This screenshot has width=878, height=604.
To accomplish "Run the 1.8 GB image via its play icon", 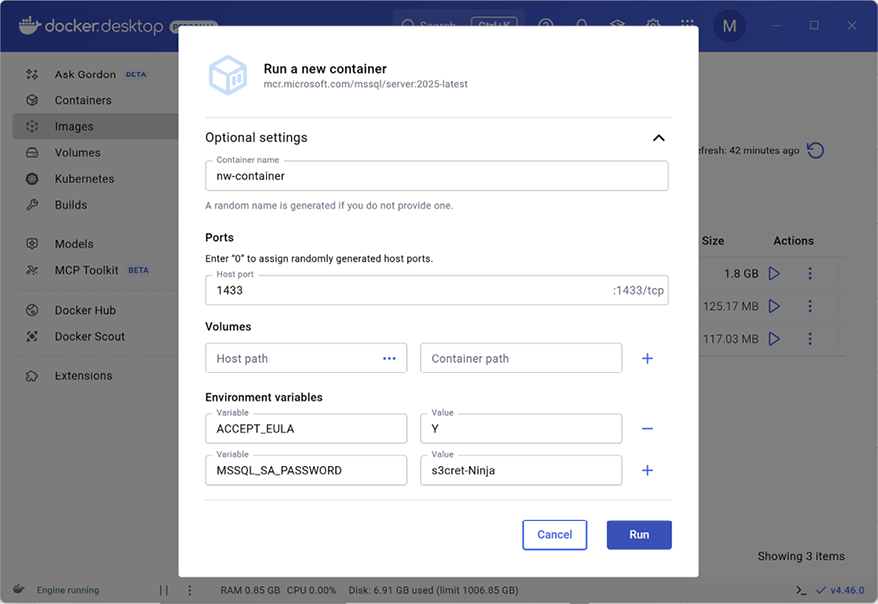I will 773,272.
